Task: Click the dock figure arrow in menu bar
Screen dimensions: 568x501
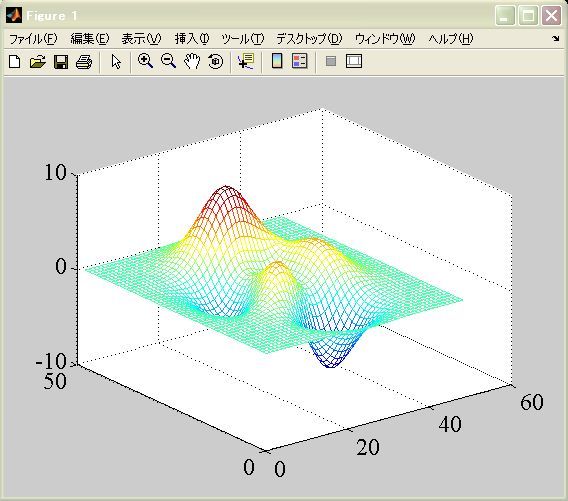Action: (556, 38)
